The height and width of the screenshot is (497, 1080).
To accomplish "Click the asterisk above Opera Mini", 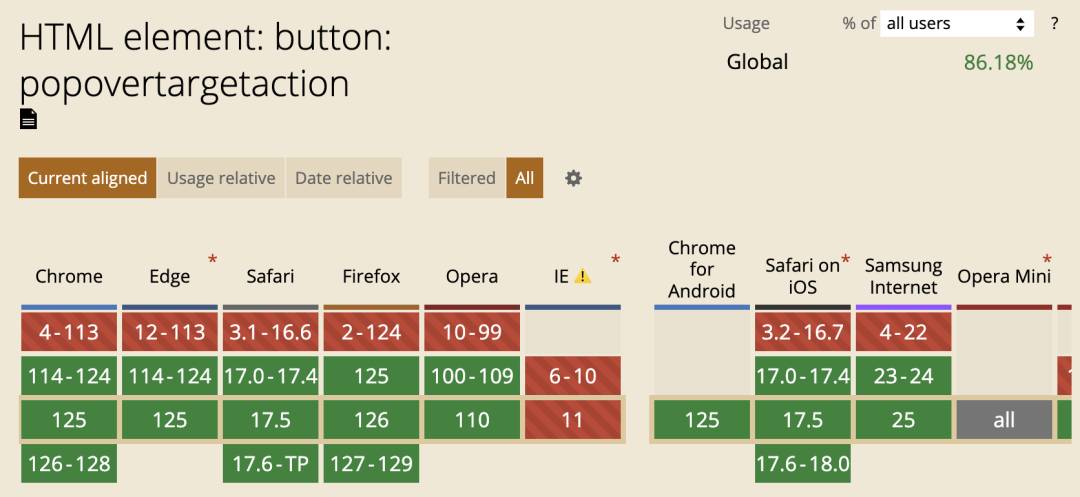I will coord(1047,260).
